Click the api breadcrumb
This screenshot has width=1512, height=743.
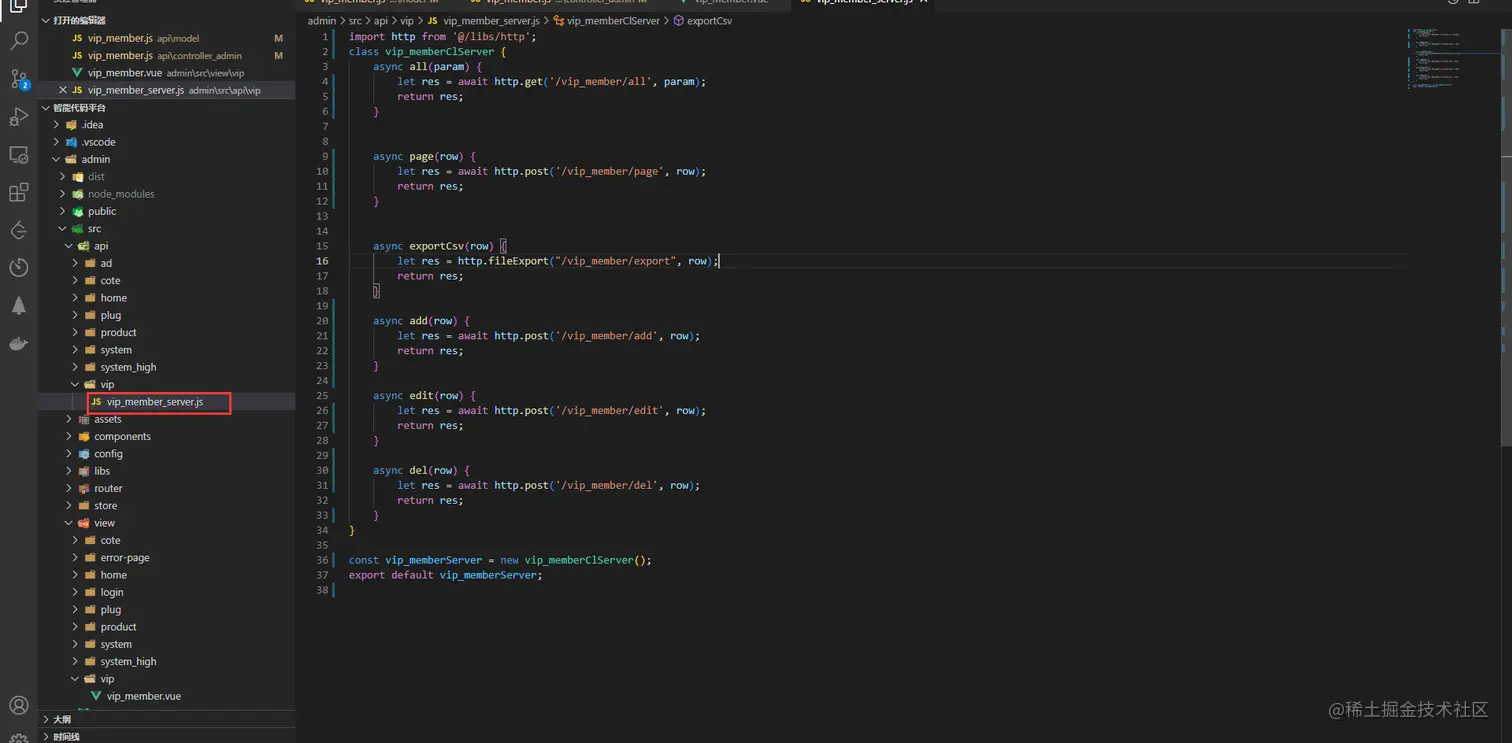point(381,21)
